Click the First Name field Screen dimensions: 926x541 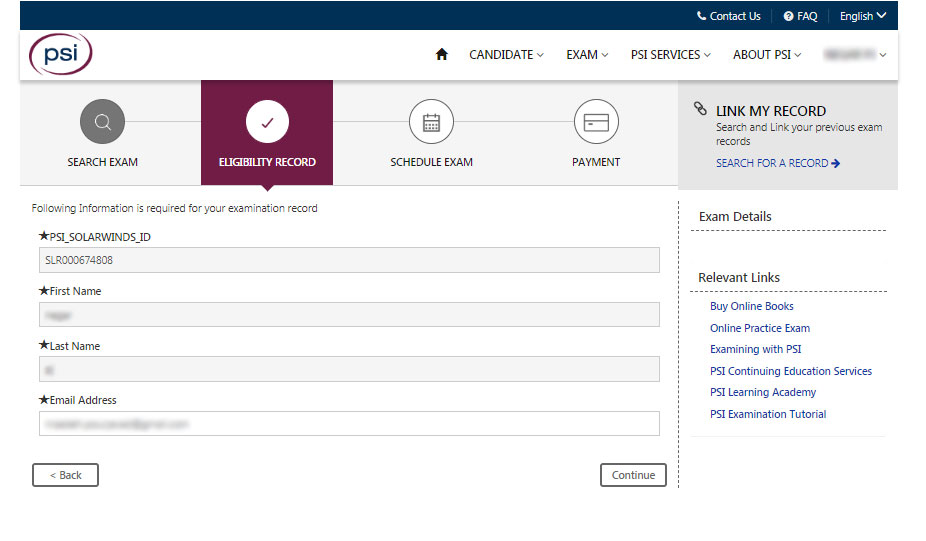point(349,314)
